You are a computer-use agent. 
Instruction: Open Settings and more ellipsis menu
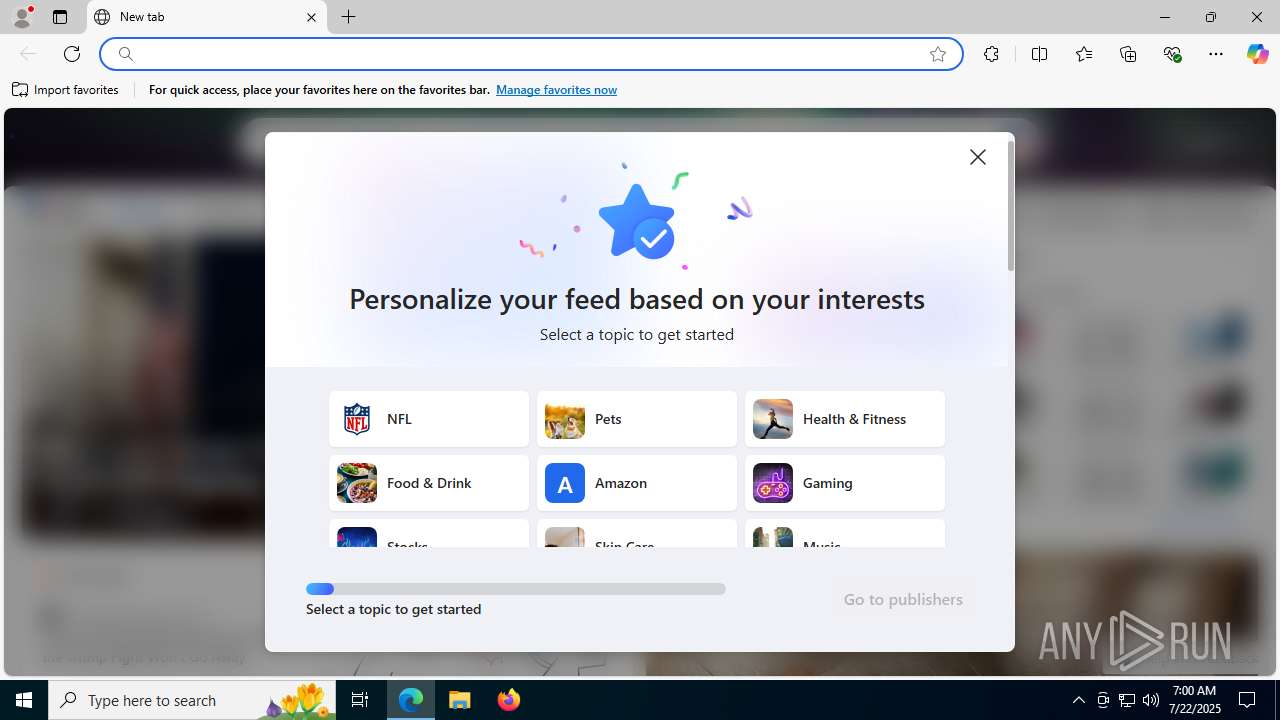tap(1216, 54)
